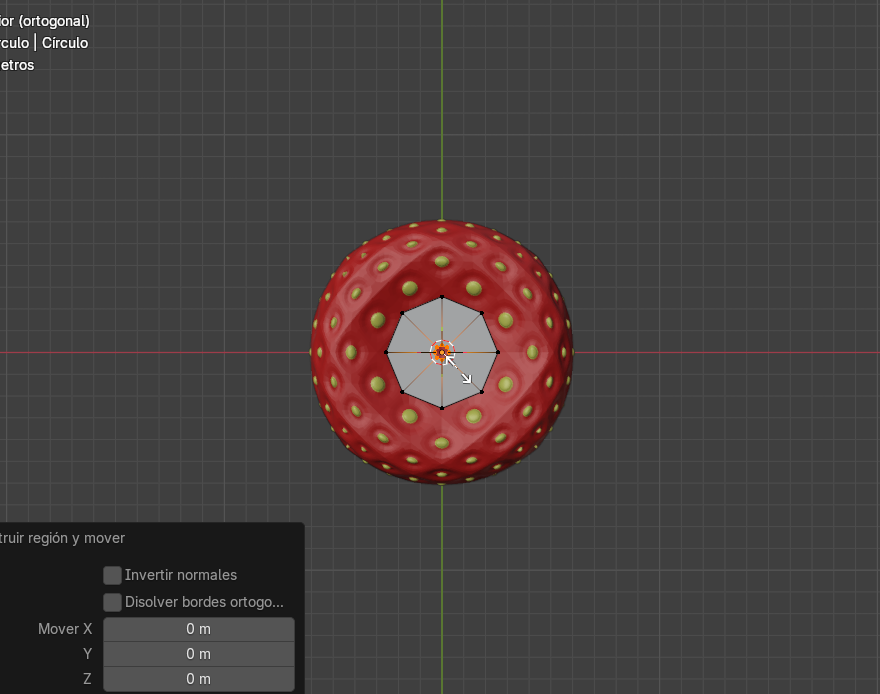Select the orange center vertex of the circle
Image resolution: width=880 pixels, height=694 pixels.
click(442, 352)
